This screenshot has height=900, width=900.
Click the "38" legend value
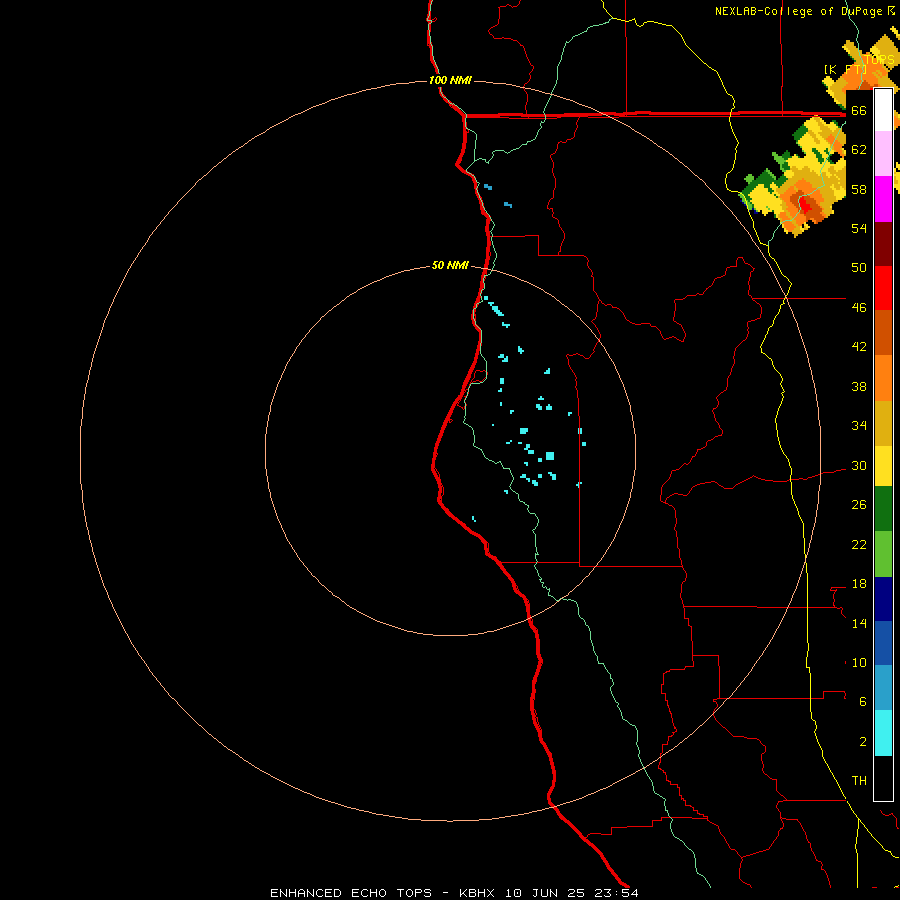859,386
